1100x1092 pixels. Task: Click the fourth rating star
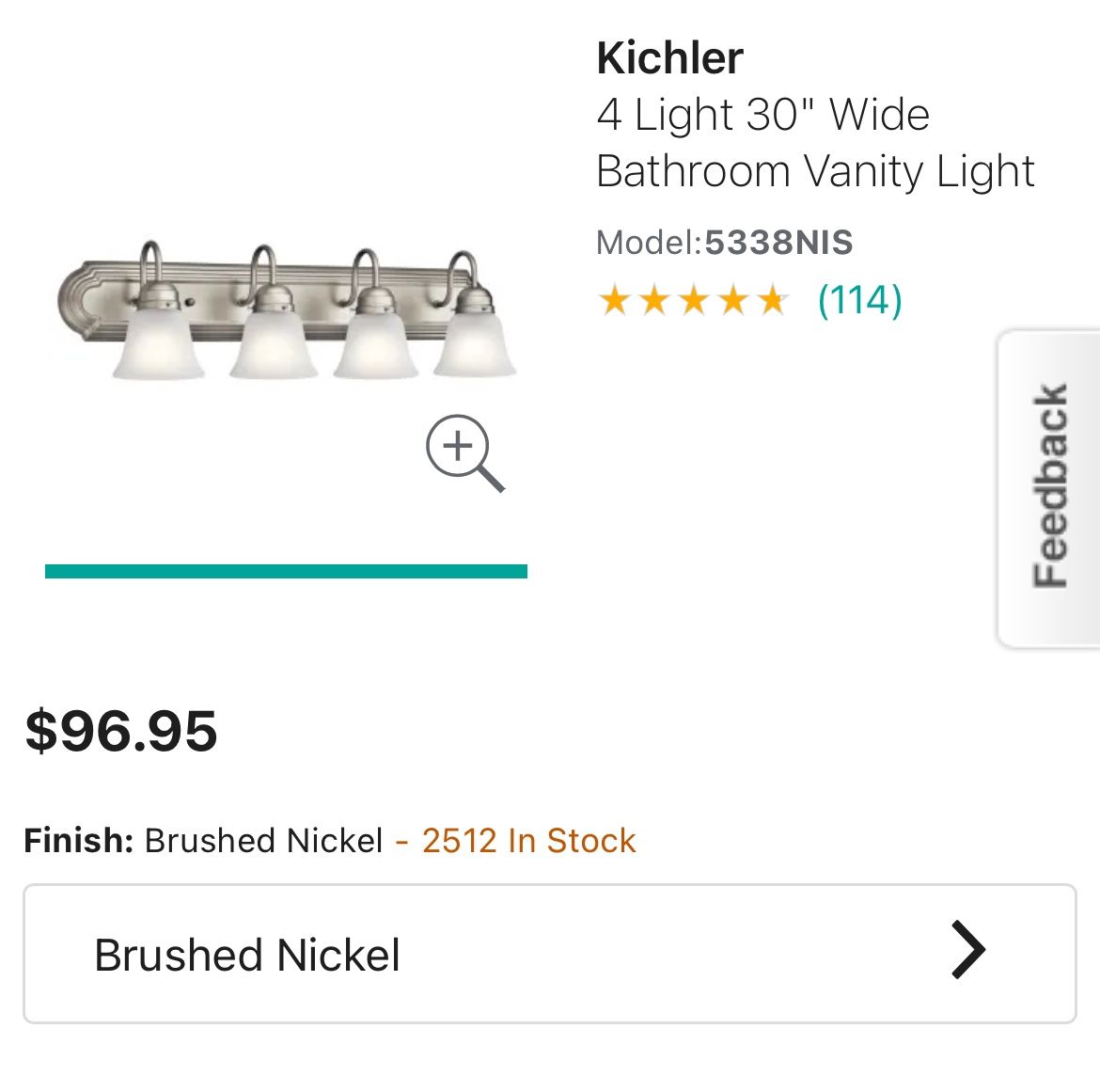[x=733, y=301]
